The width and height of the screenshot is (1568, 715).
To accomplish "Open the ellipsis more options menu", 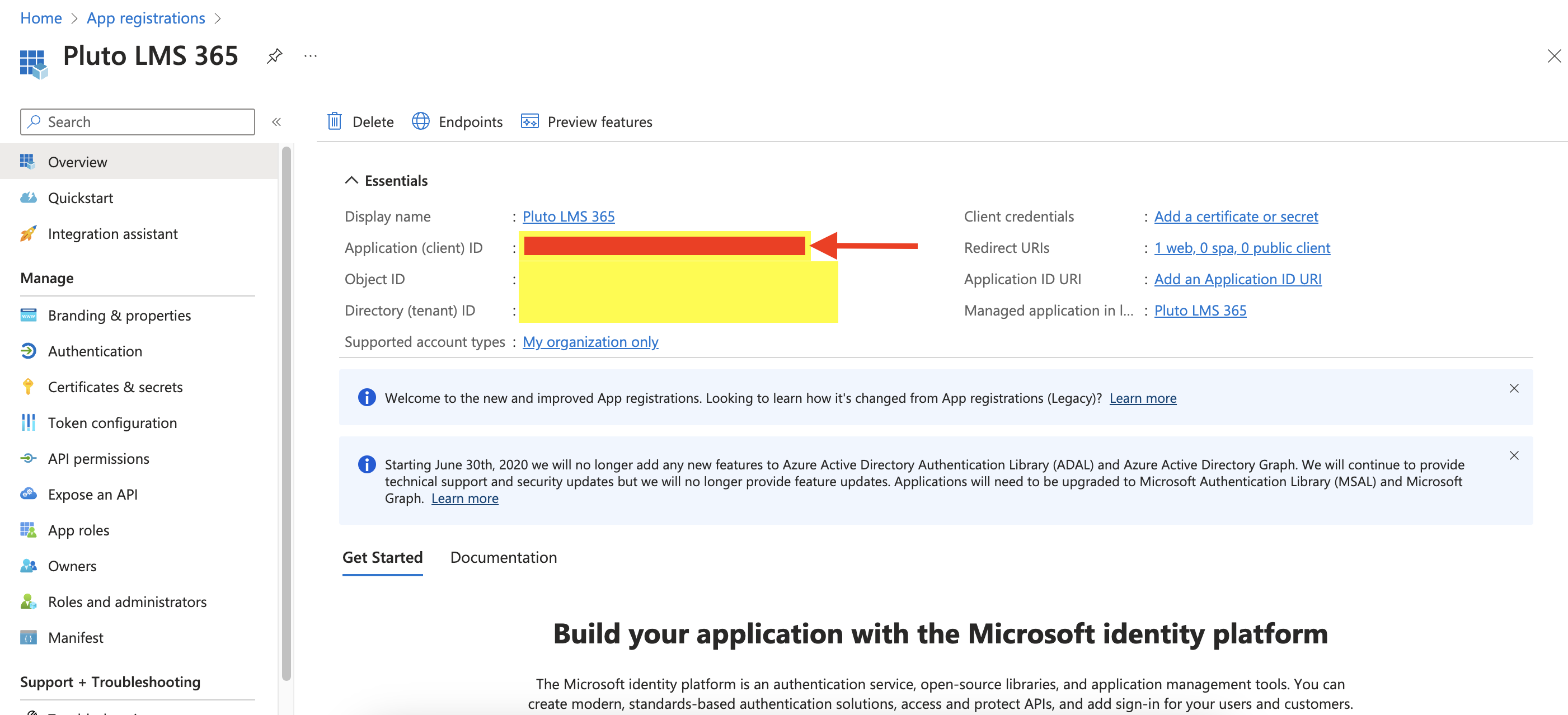I will (x=311, y=56).
